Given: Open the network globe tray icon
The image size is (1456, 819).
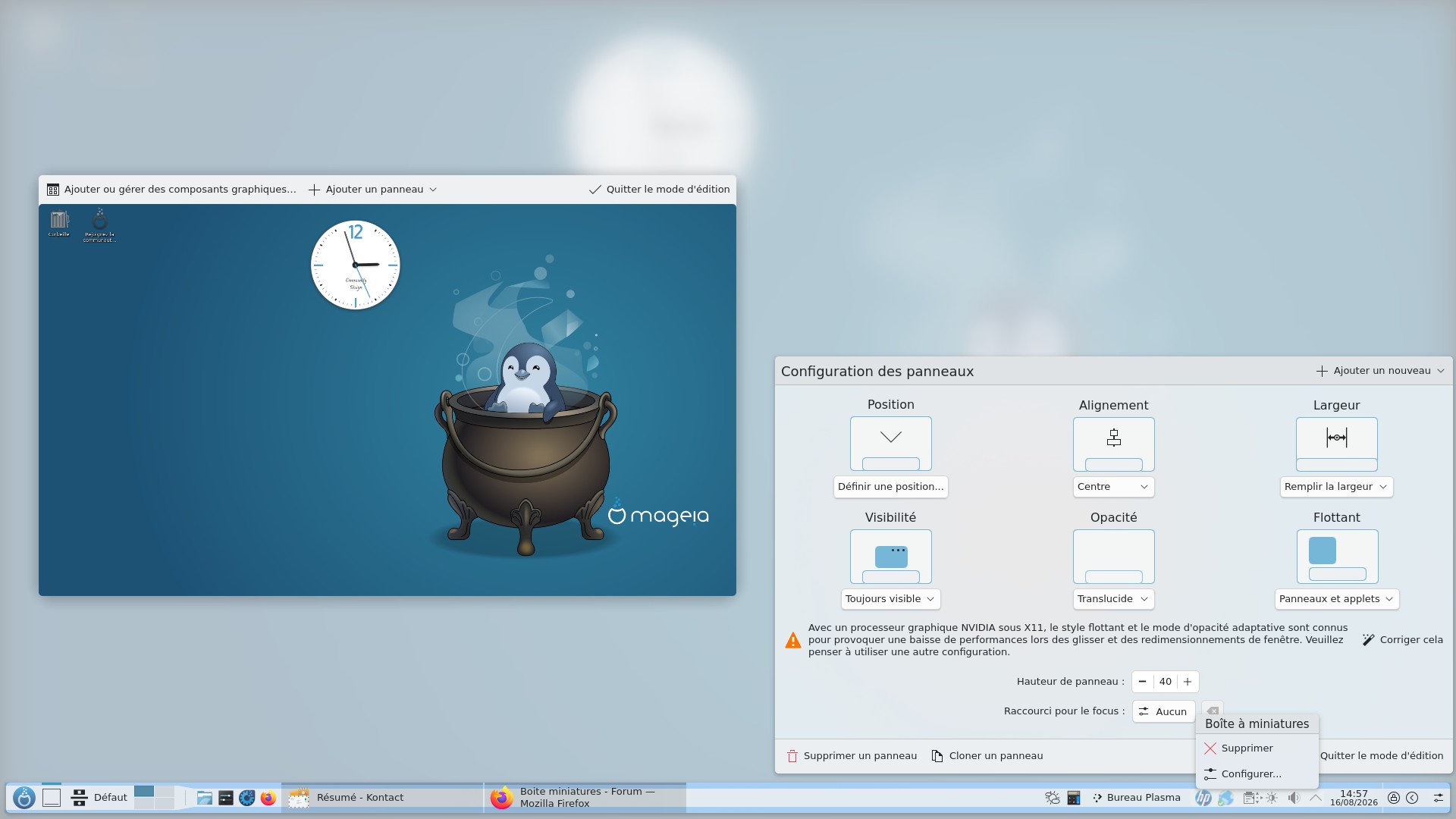Looking at the screenshot, I should click(1225, 798).
